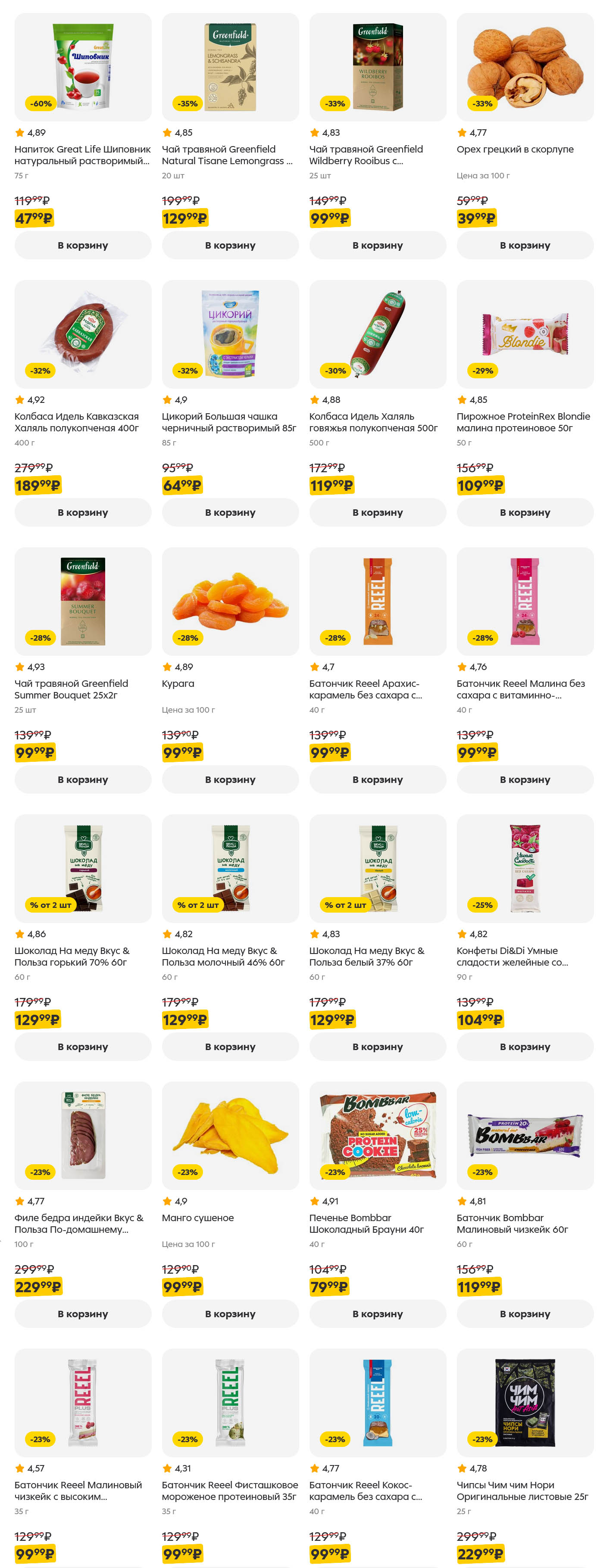Open Greenfield Lemongrass tea product image
616x1568 pixels.
[x=230, y=67]
